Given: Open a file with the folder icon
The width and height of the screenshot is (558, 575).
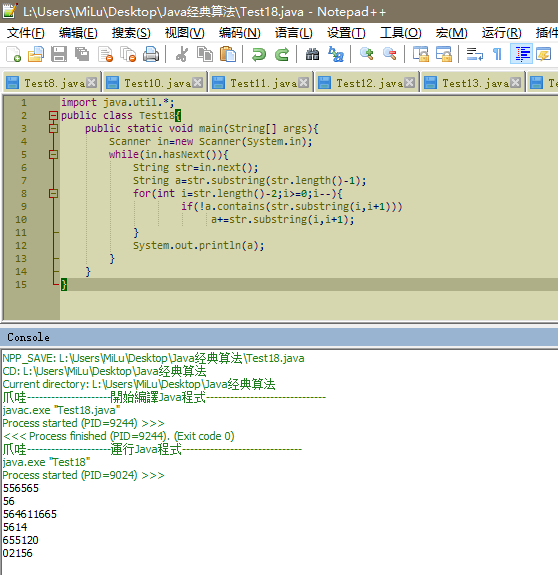Looking at the screenshot, I should (x=36, y=54).
